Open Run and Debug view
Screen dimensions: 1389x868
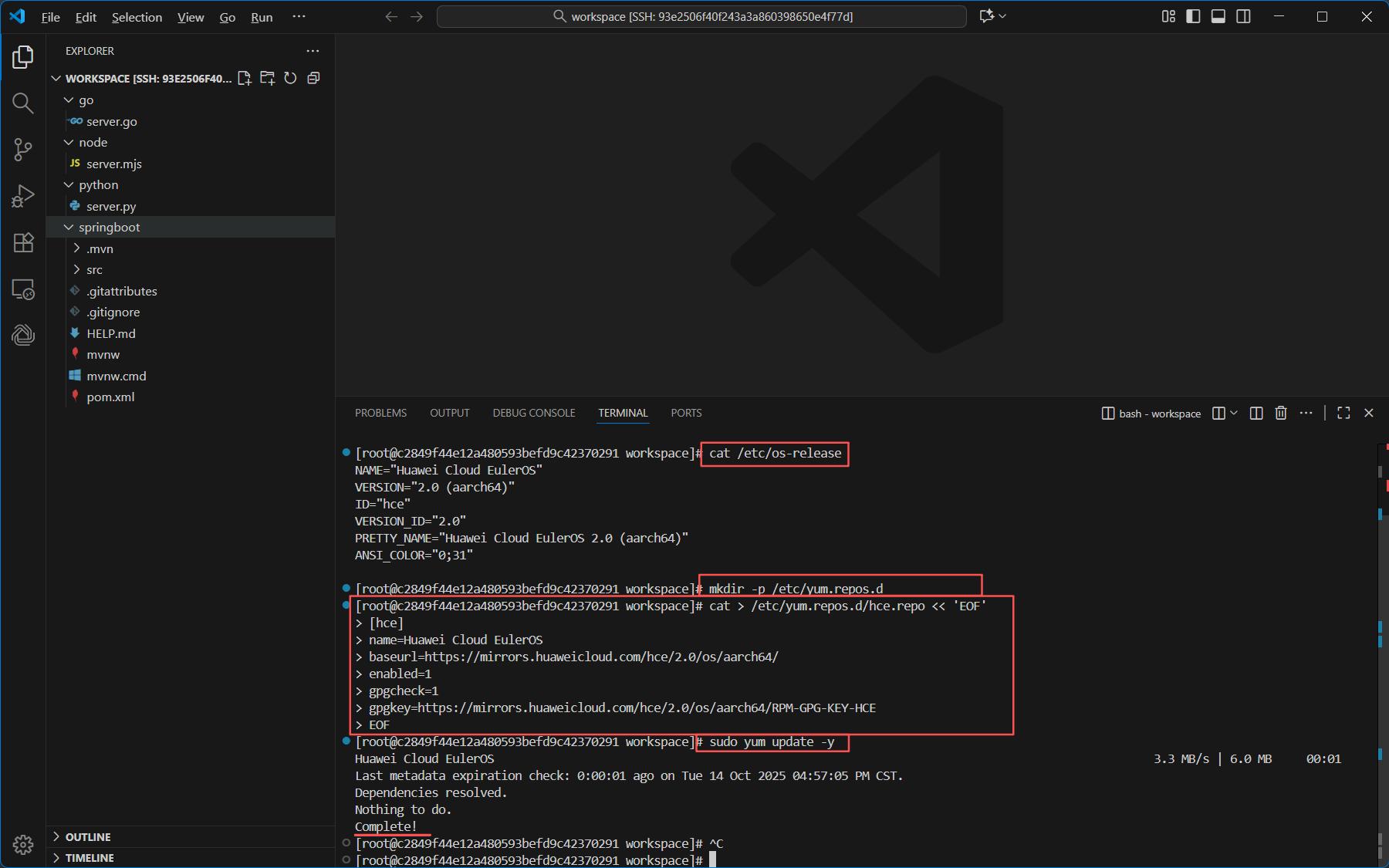23,196
